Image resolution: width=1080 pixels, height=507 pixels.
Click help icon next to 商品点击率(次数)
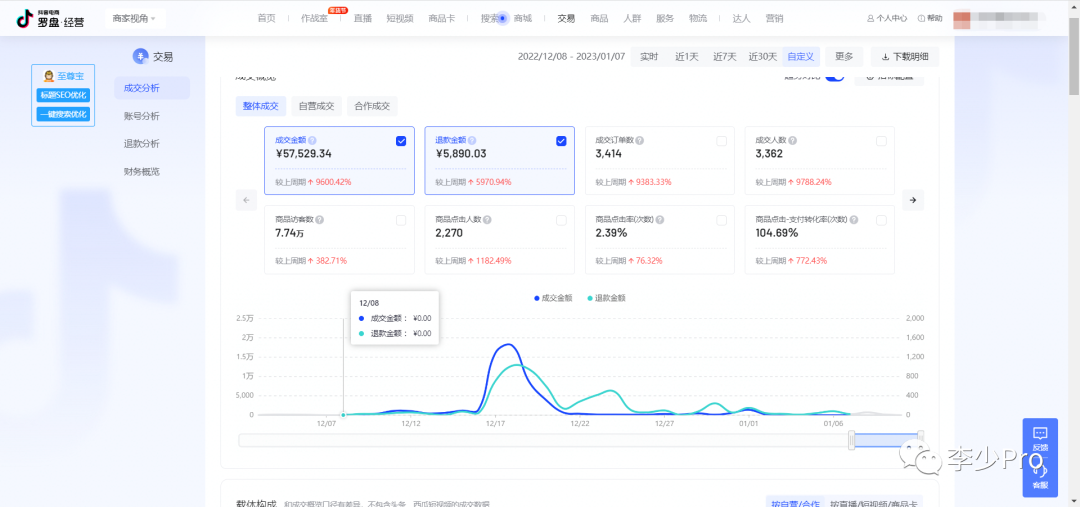coord(660,220)
